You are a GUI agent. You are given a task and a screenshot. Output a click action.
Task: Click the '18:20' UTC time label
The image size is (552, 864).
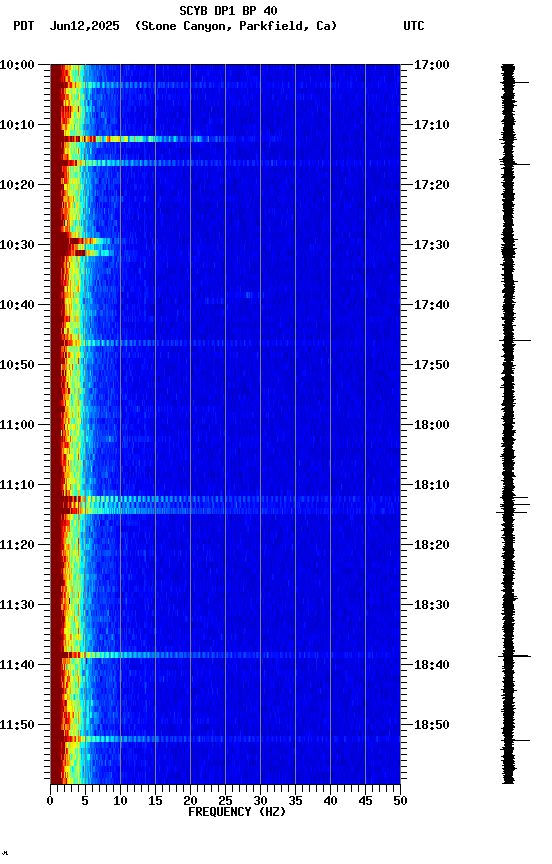click(x=432, y=546)
